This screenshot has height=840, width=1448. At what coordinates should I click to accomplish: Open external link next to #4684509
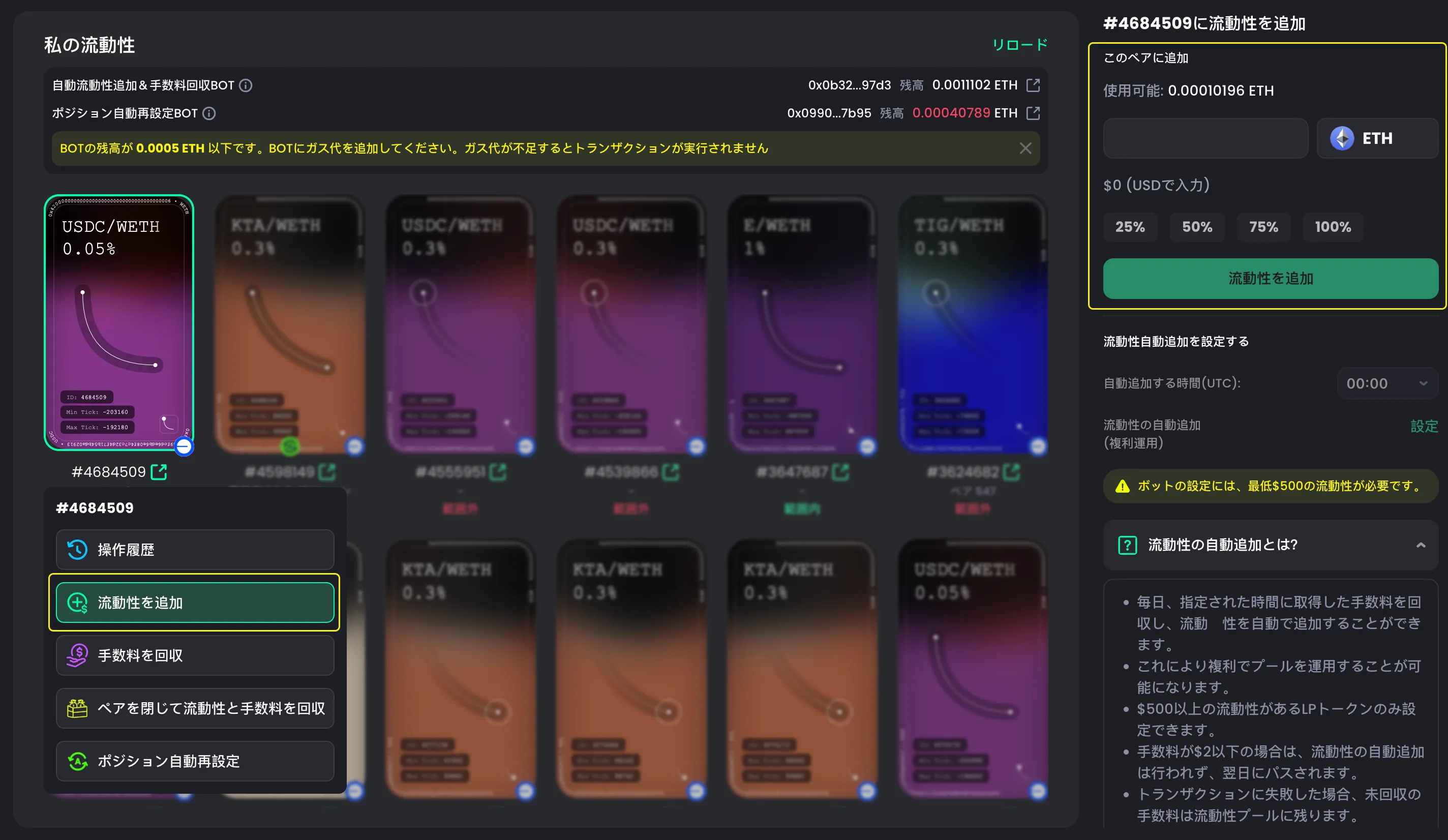point(159,472)
